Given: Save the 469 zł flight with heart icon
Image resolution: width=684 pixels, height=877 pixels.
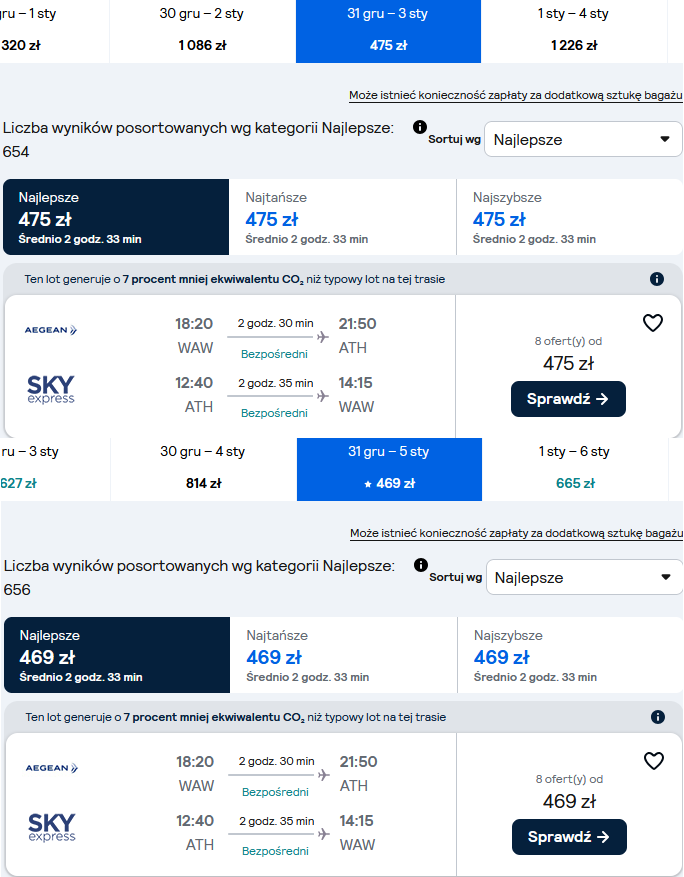Looking at the screenshot, I should point(654,761).
